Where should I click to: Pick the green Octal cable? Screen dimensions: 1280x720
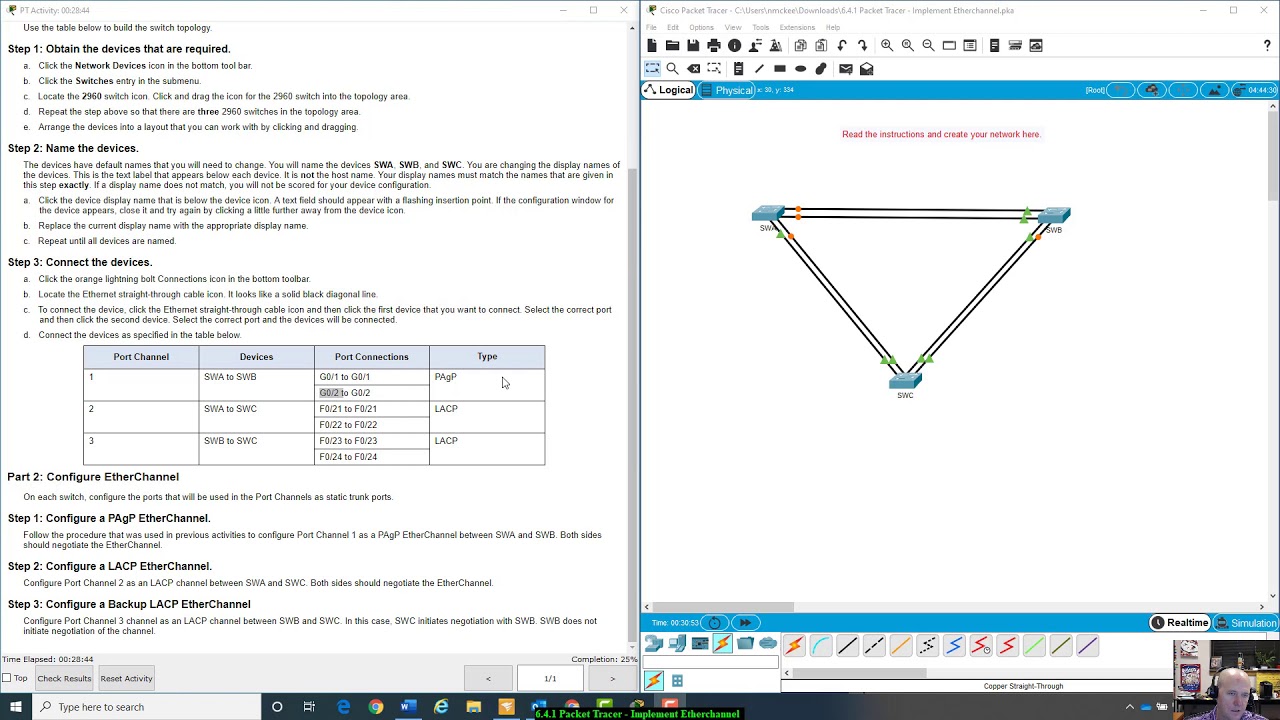pos(1034,646)
